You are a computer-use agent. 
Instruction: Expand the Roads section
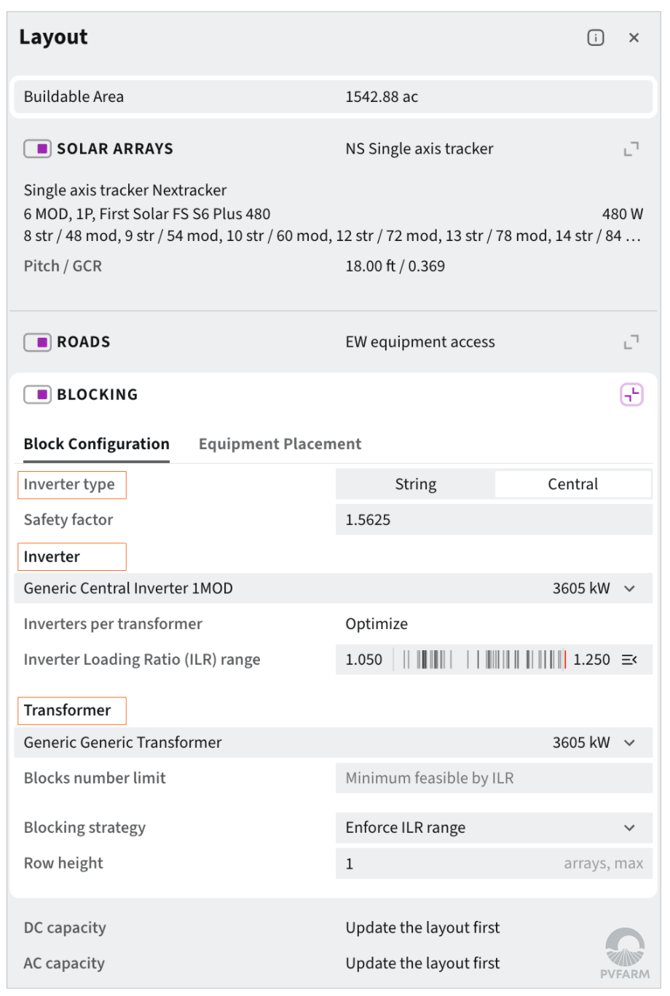pyautogui.click(x=631, y=342)
